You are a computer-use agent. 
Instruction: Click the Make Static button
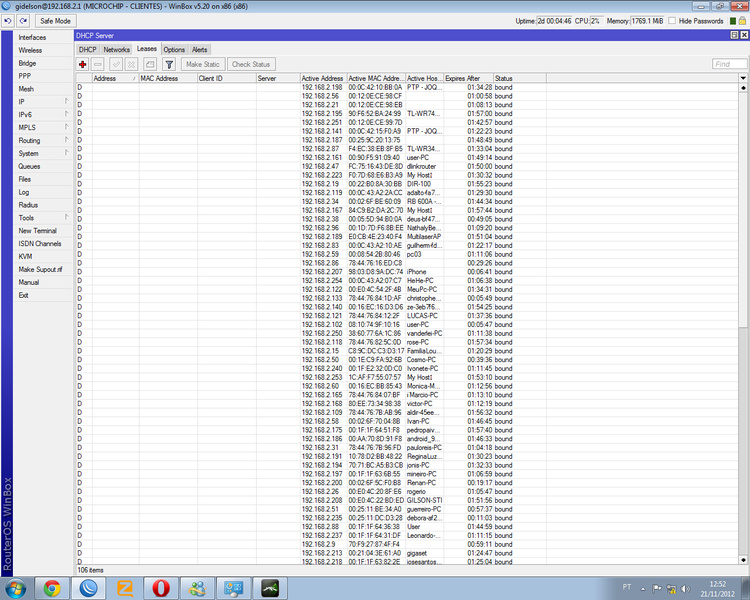(x=203, y=64)
